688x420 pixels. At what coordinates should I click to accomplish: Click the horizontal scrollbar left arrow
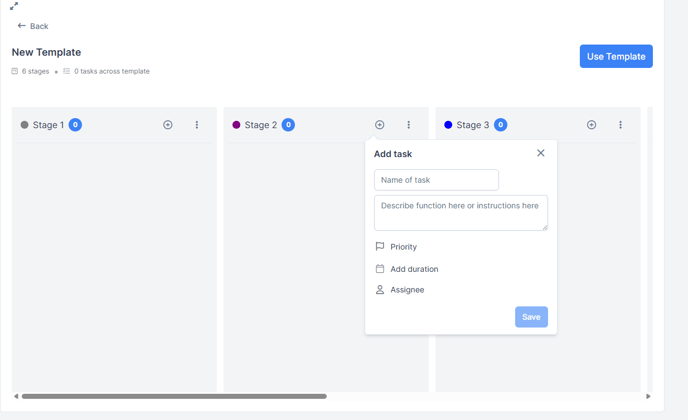[x=16, y=396]
